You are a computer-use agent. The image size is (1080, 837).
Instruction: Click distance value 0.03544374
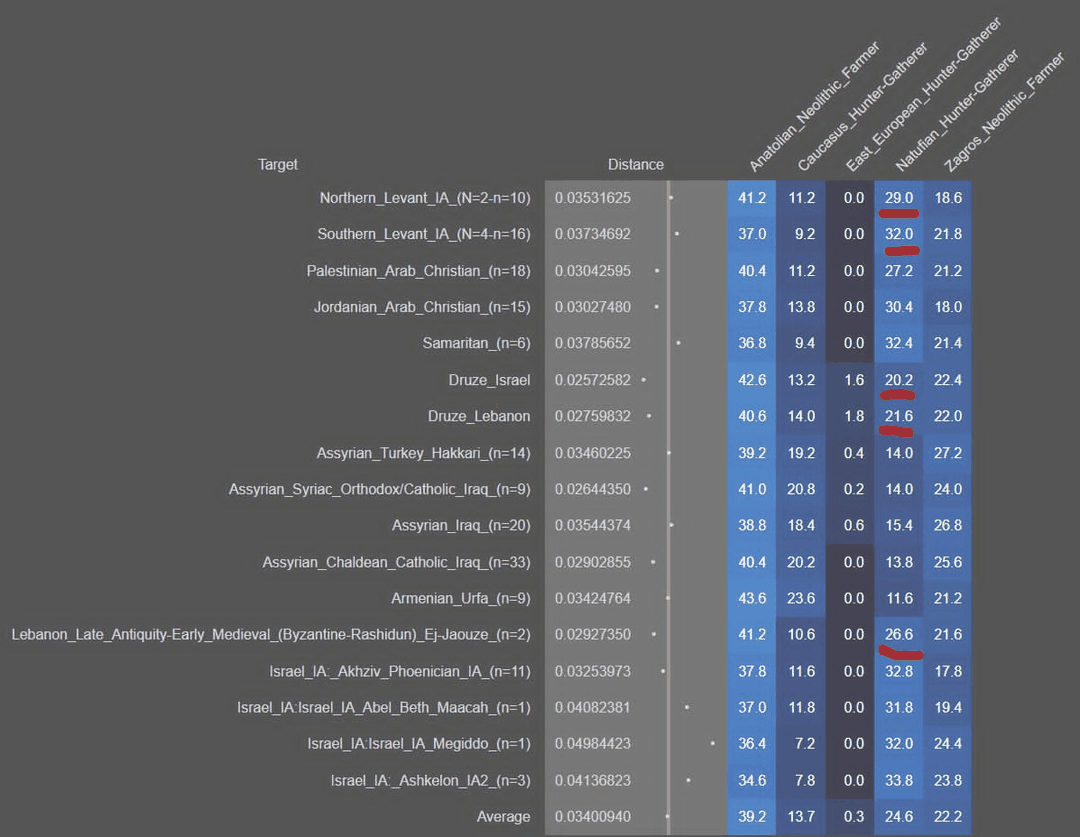coord(592,526)
